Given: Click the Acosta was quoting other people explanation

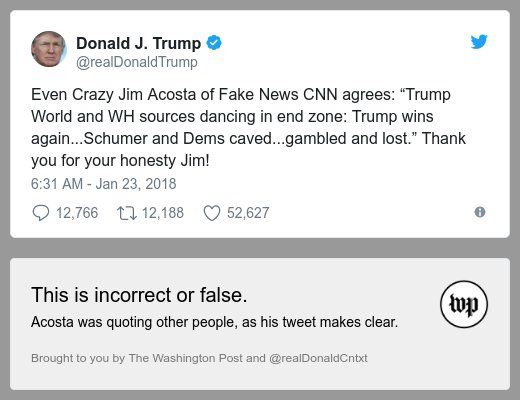Looking at the screenshot, I should 214,322.
